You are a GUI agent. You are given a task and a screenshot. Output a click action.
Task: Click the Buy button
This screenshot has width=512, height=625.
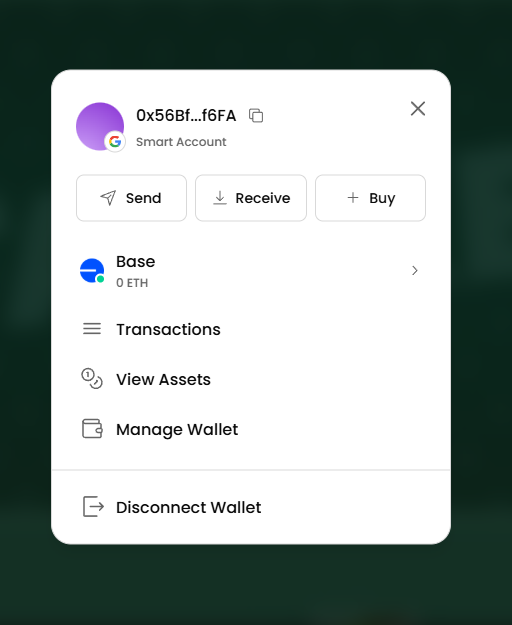pyautogui.click(x=371, y=198)
